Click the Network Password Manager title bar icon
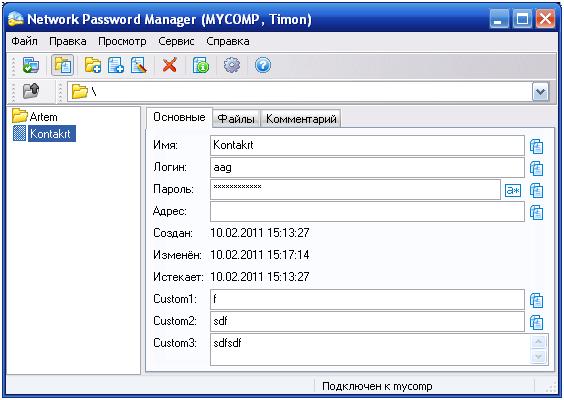This screenshot has width=564, height=400. click(x=16, y=19)
